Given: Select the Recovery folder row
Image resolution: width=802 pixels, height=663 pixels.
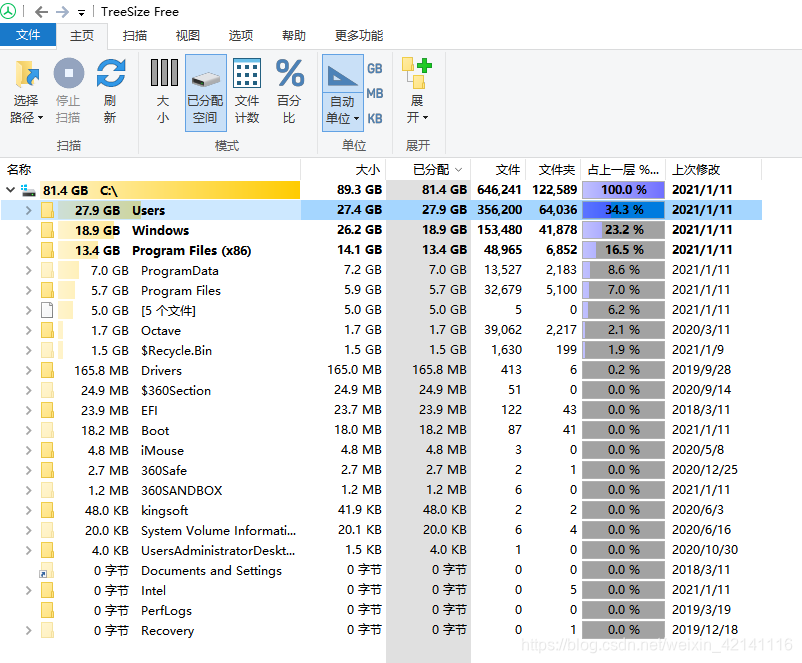Looking at the screenshot, I should [382, 630].
